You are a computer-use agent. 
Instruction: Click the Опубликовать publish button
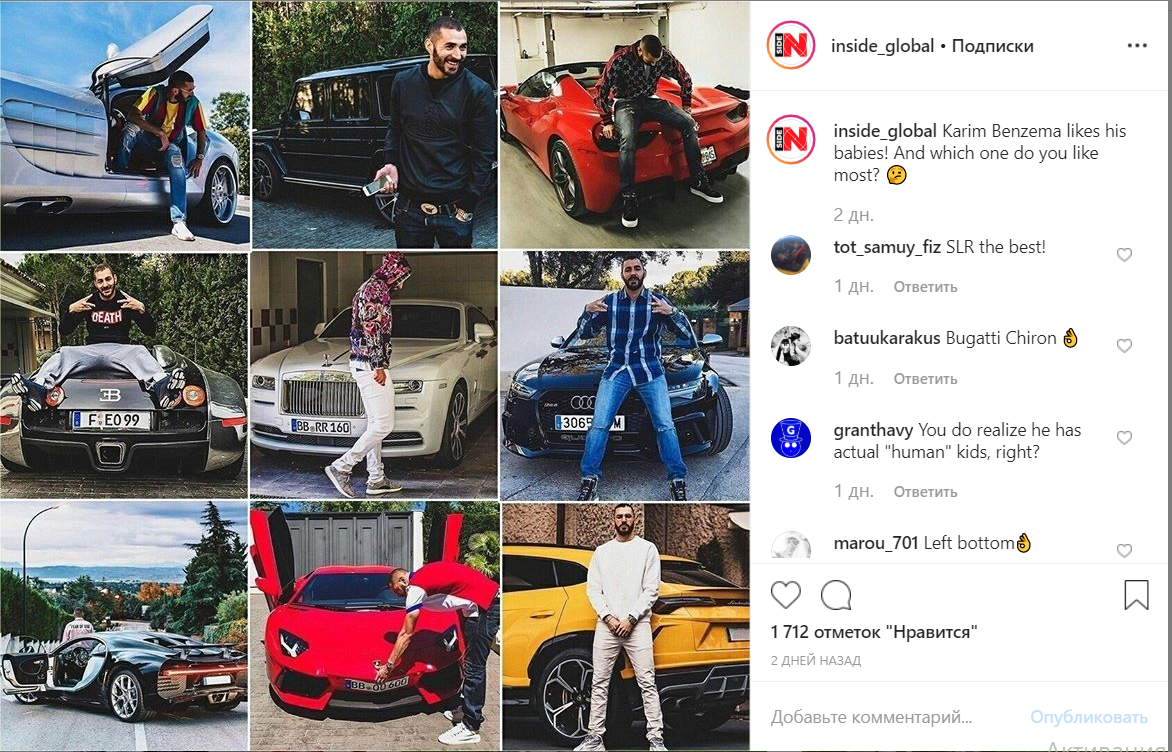pos(1088,718)
